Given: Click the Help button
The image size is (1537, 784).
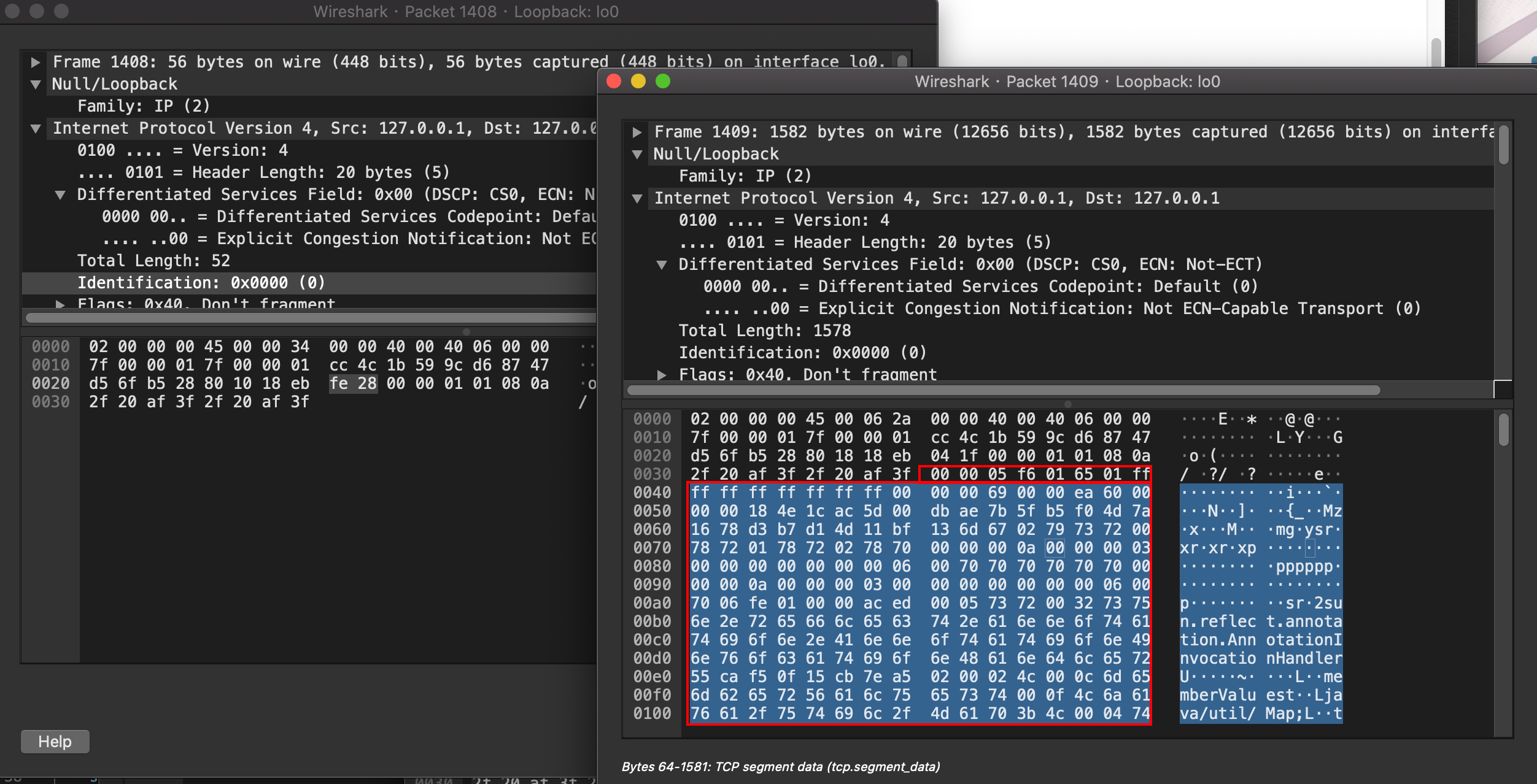Looking at the screenshot, I should [55, 742].
